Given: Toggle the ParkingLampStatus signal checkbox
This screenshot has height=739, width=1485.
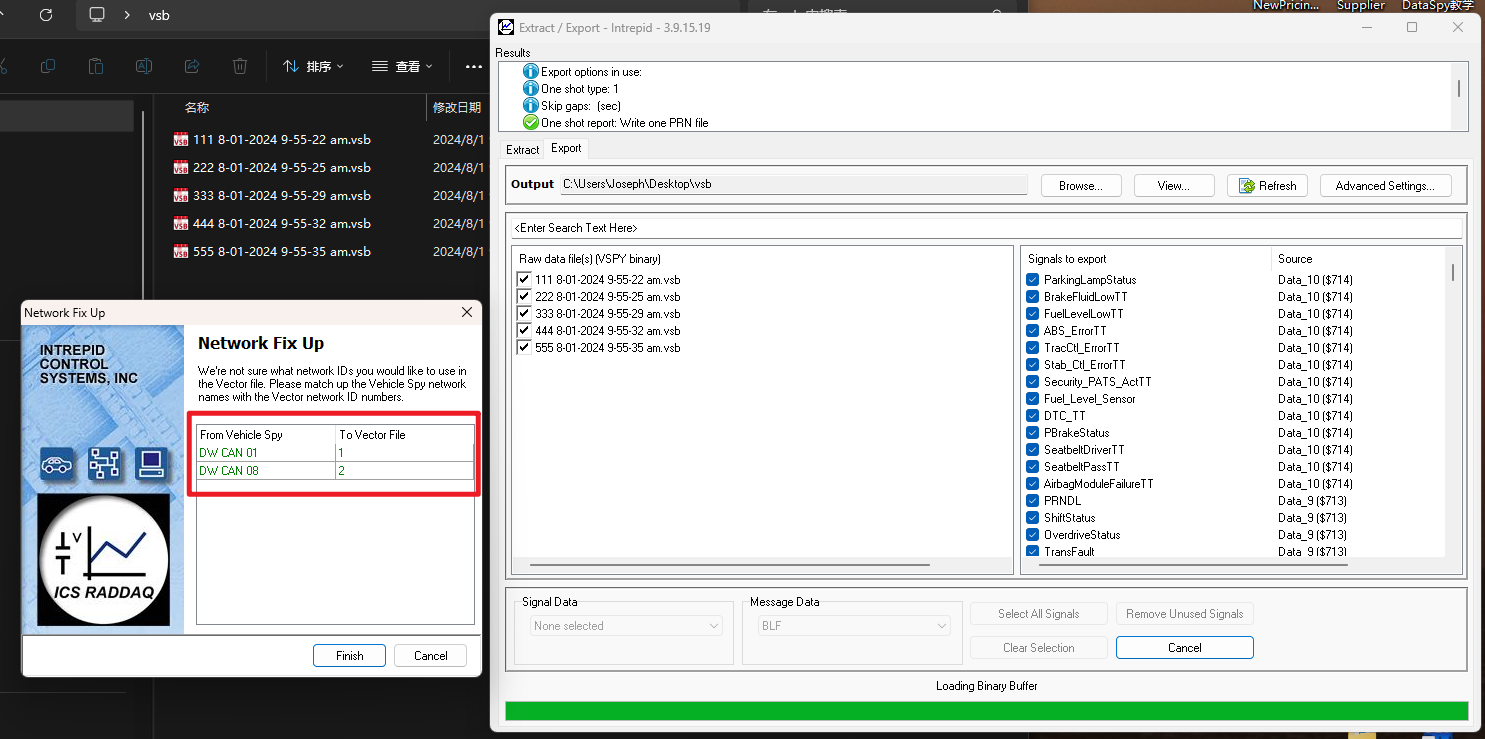Looking at the screenshot, I should (x=1033, y=280).
